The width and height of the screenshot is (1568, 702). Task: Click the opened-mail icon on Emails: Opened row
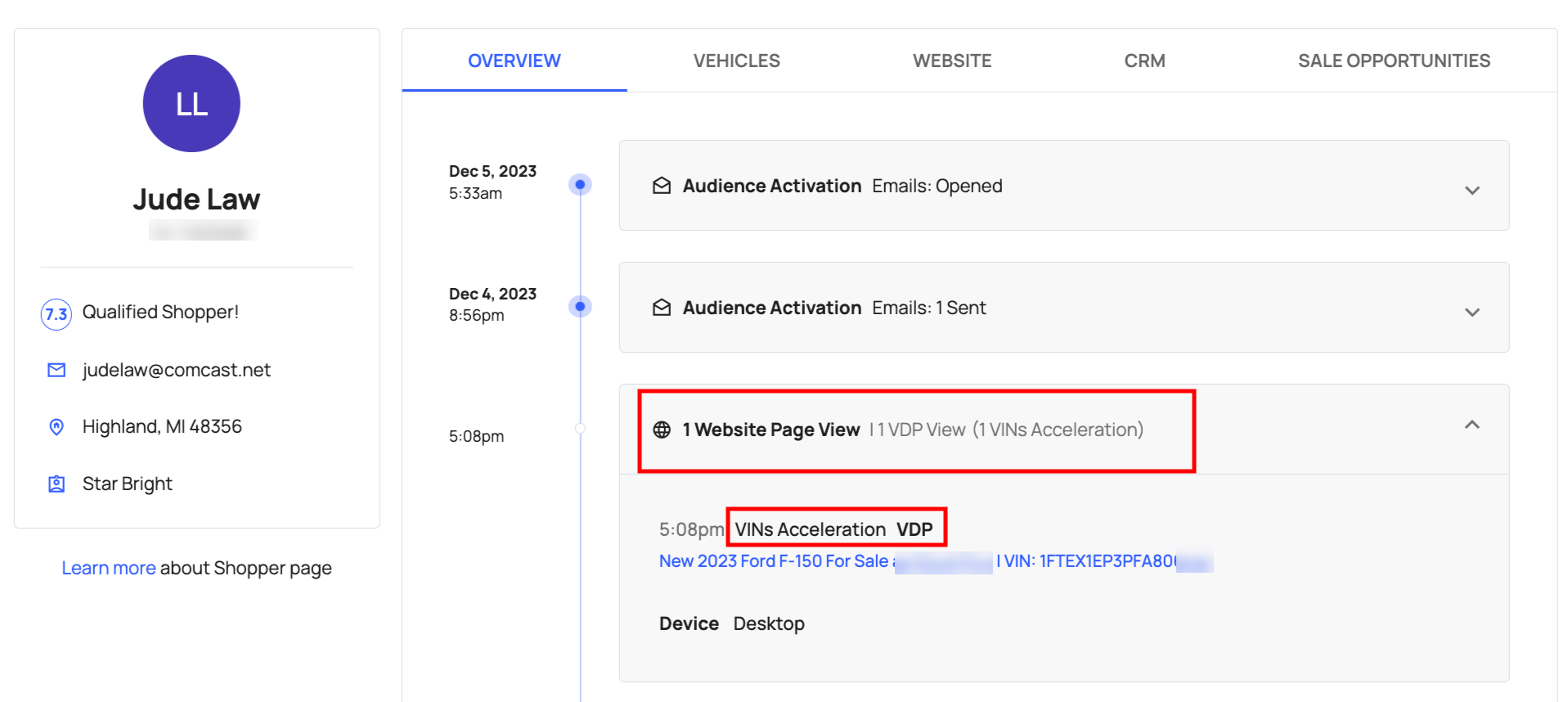[662, 187]
